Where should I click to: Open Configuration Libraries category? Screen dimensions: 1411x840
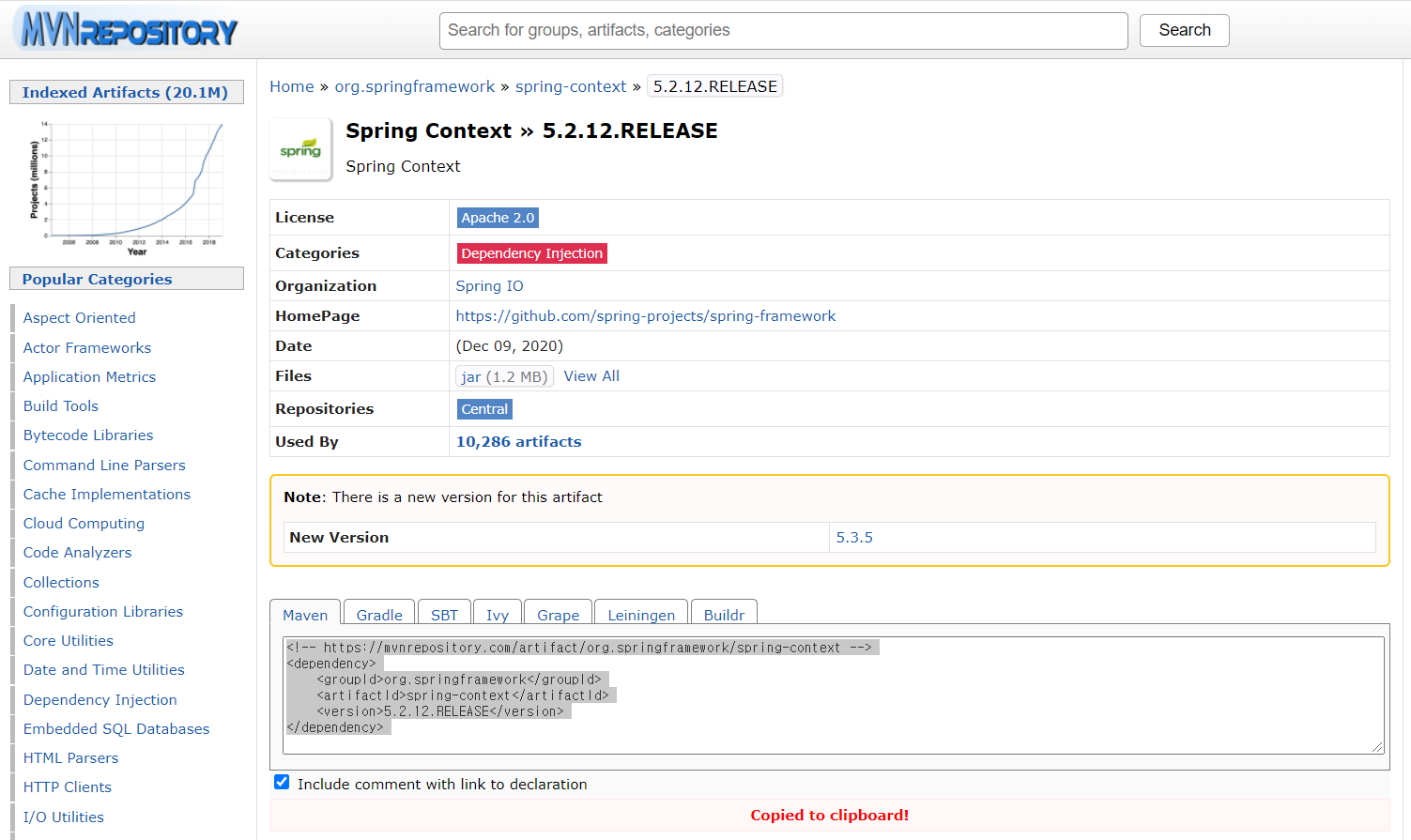(103, 612)
